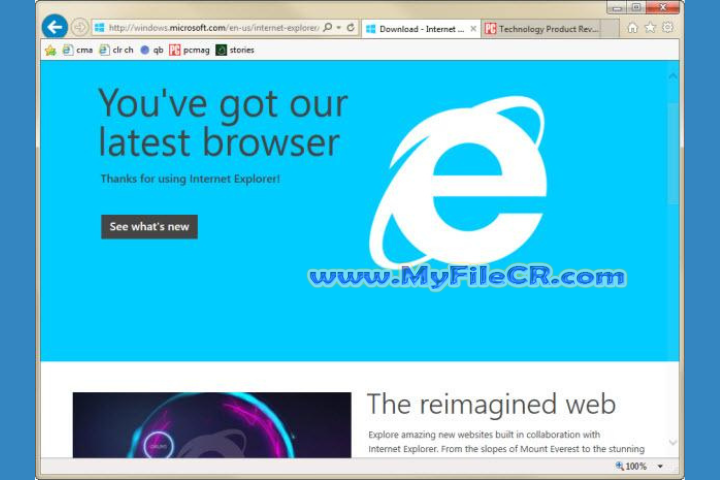Open Favorites star icon
Screen dimensions: 720x480
tap(650, 28)
